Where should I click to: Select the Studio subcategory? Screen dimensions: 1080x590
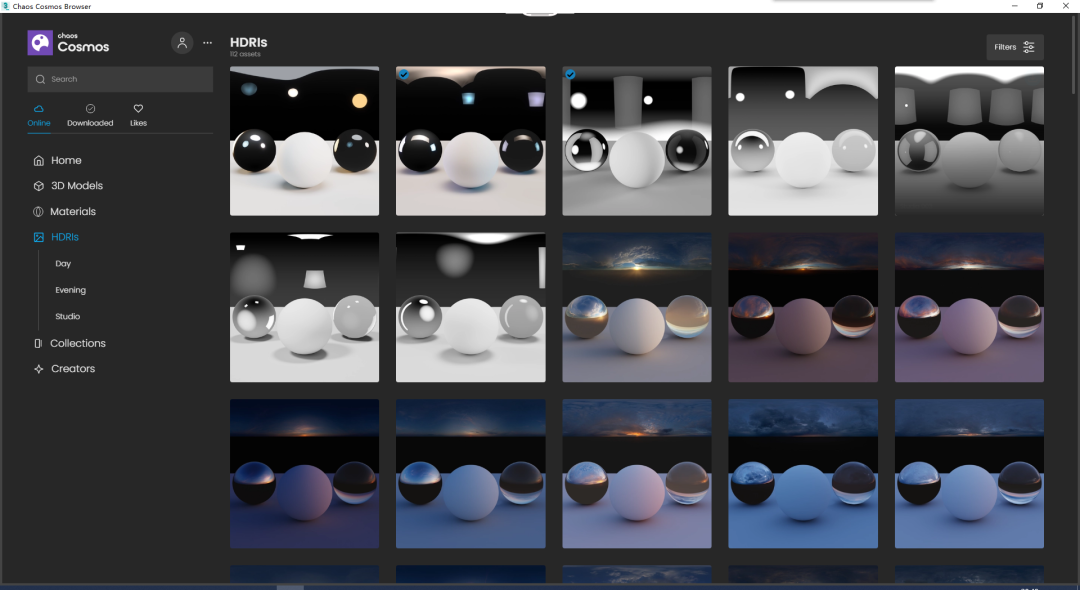(67, 316)
